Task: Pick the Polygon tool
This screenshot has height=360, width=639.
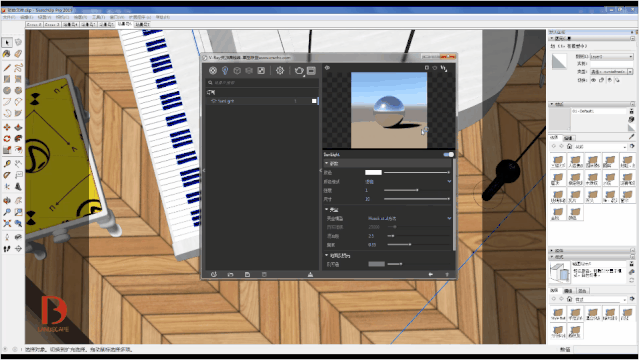Action: pyautogui.click(x=18, y=91)
